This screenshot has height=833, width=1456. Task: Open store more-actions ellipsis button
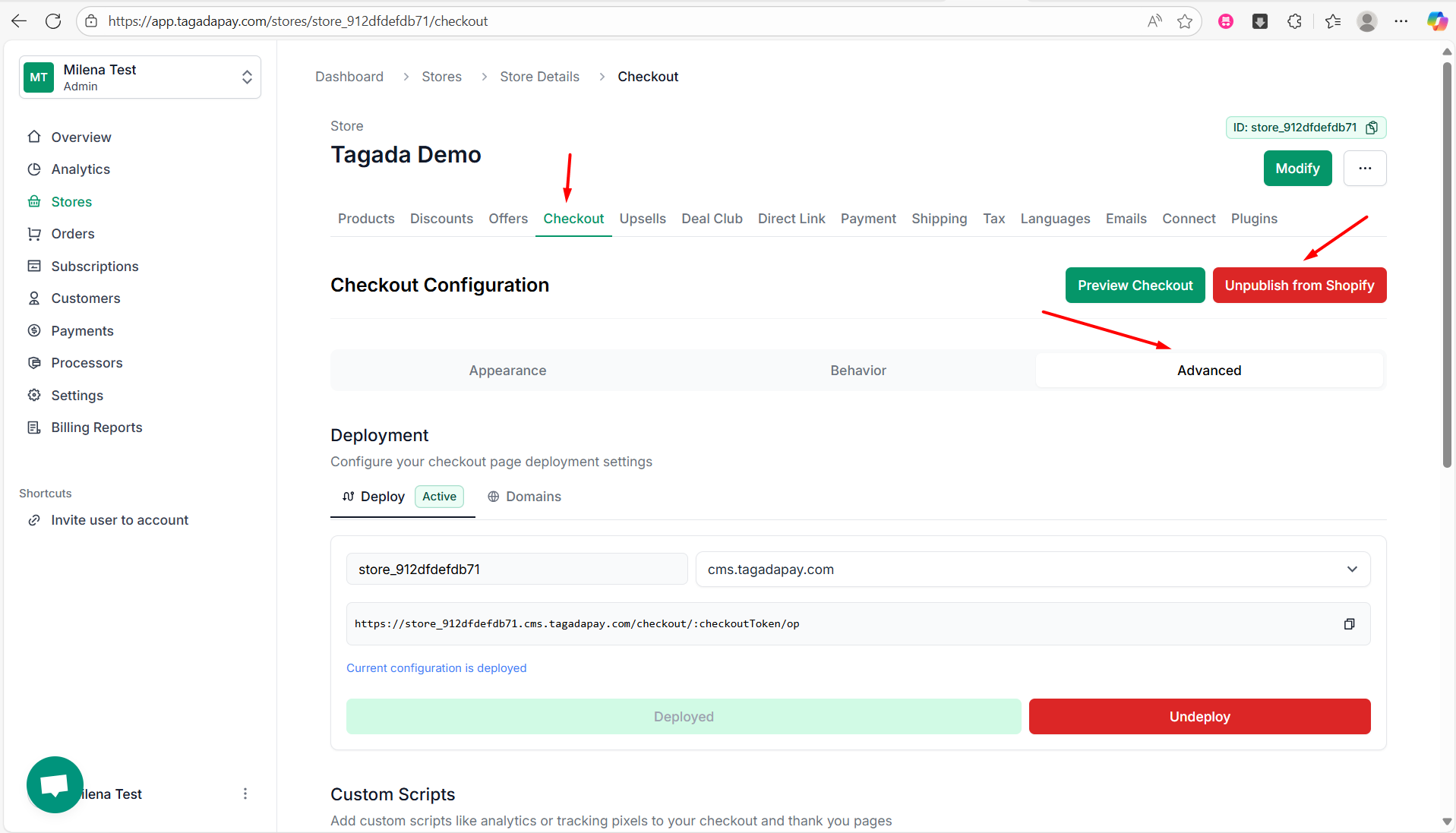[x=1365, y=169]
